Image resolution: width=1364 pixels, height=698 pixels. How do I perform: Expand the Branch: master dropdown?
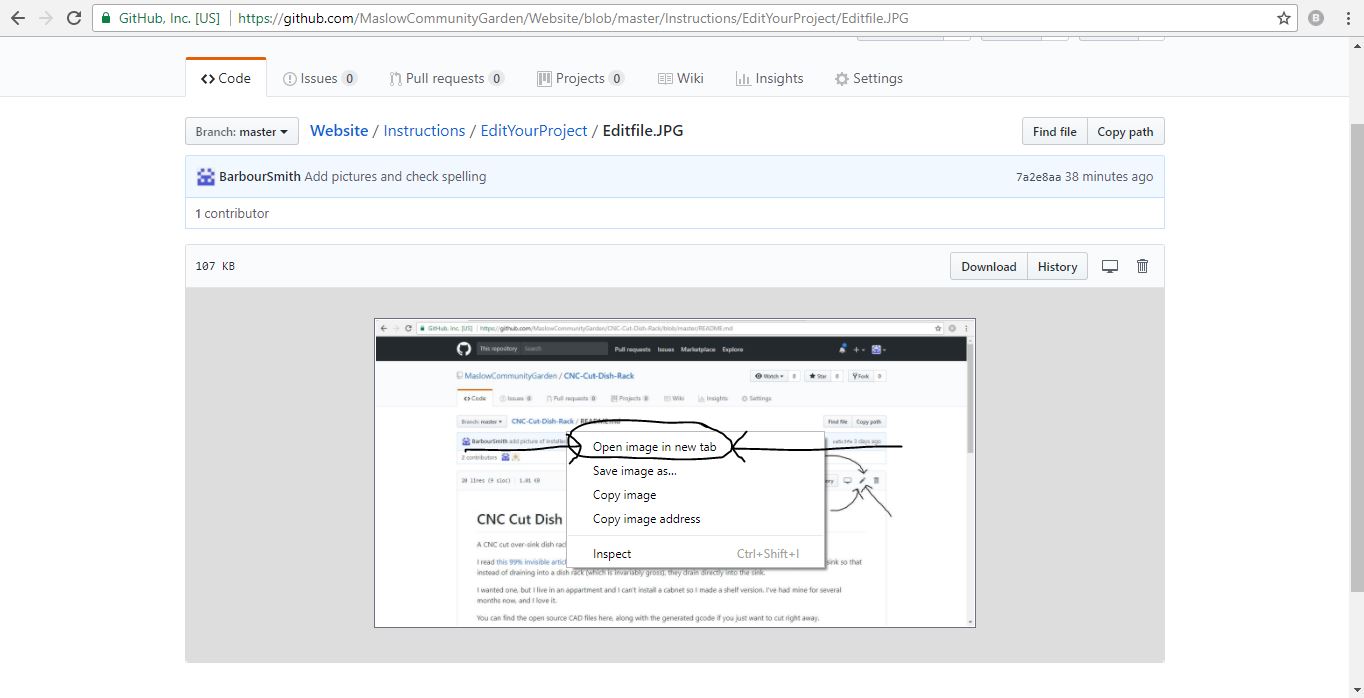[241, 131]
